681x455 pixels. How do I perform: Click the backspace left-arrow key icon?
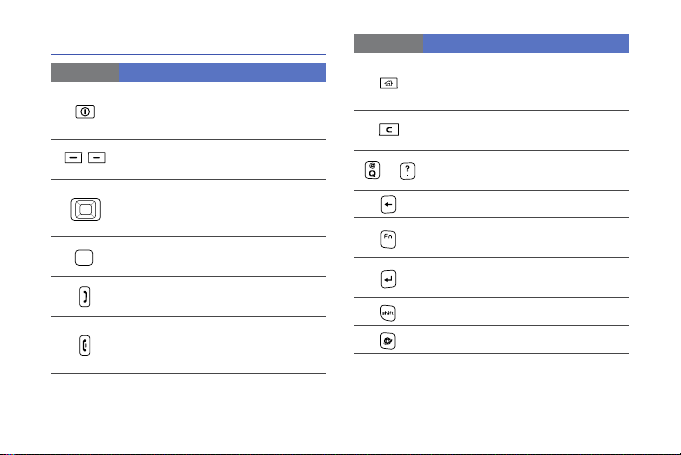coord(388,204)
